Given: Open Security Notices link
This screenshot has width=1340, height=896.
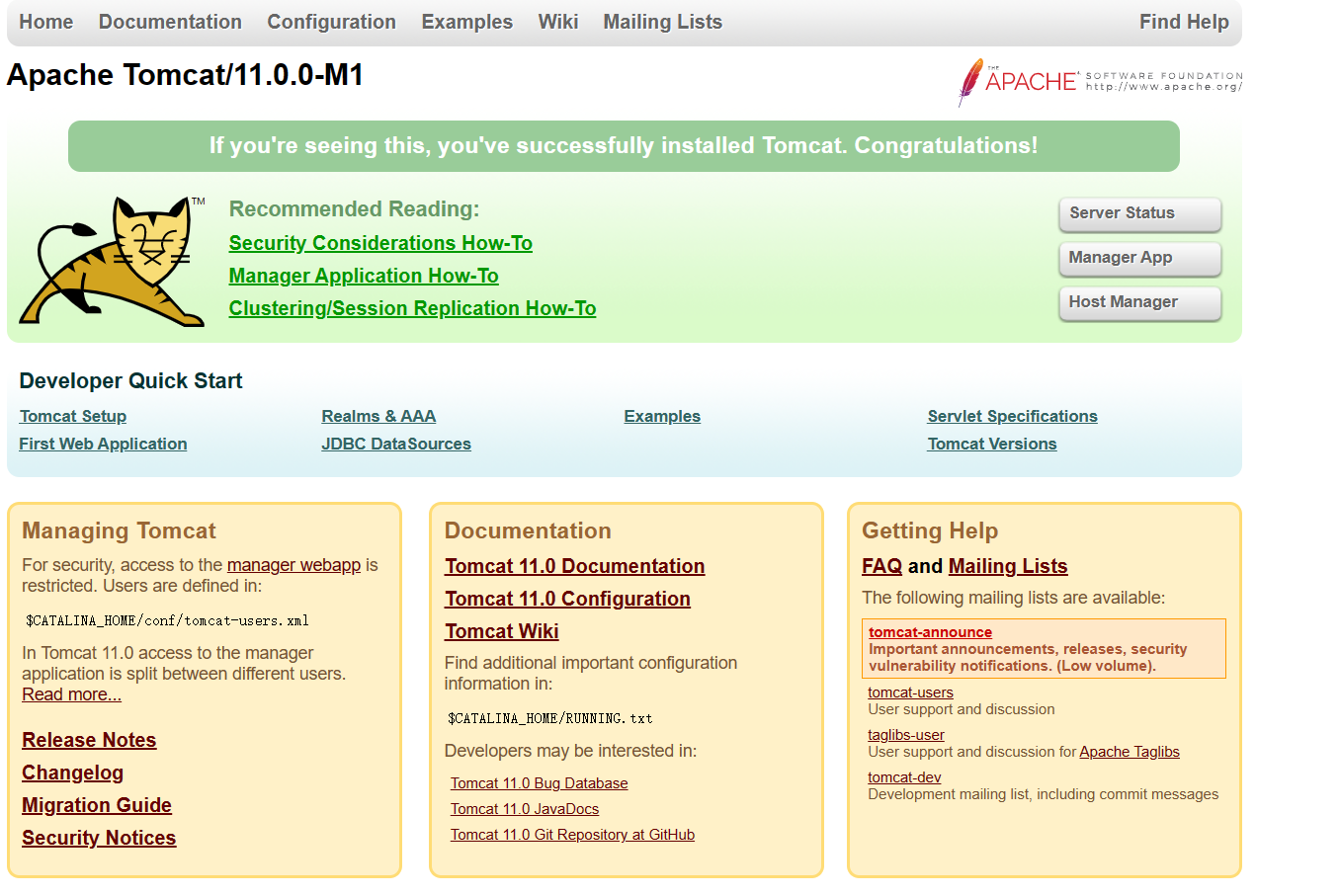Looking at the screenshot, I should click(x=99, y=838).
